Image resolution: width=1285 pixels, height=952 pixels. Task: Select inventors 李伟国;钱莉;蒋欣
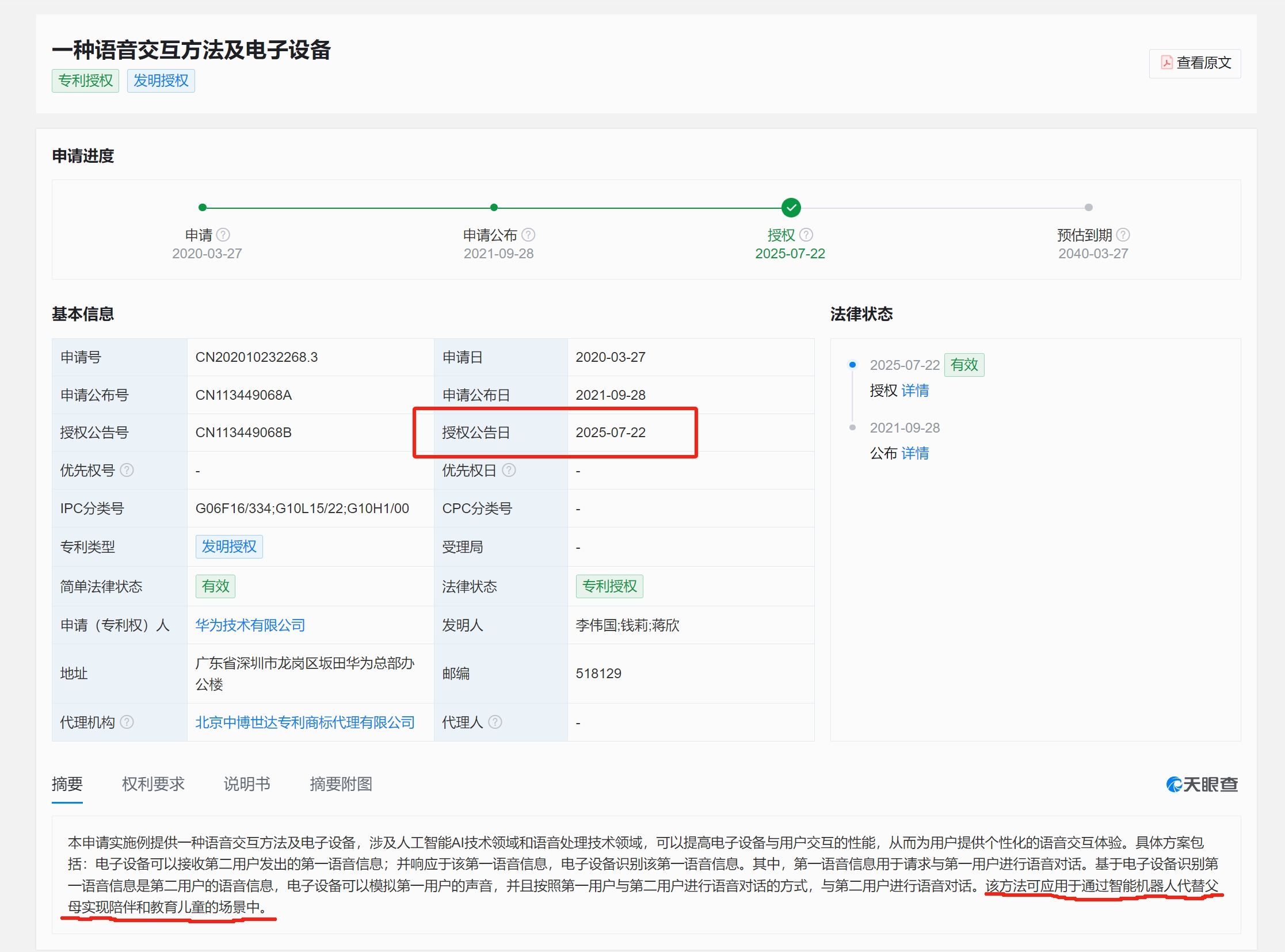627,626
